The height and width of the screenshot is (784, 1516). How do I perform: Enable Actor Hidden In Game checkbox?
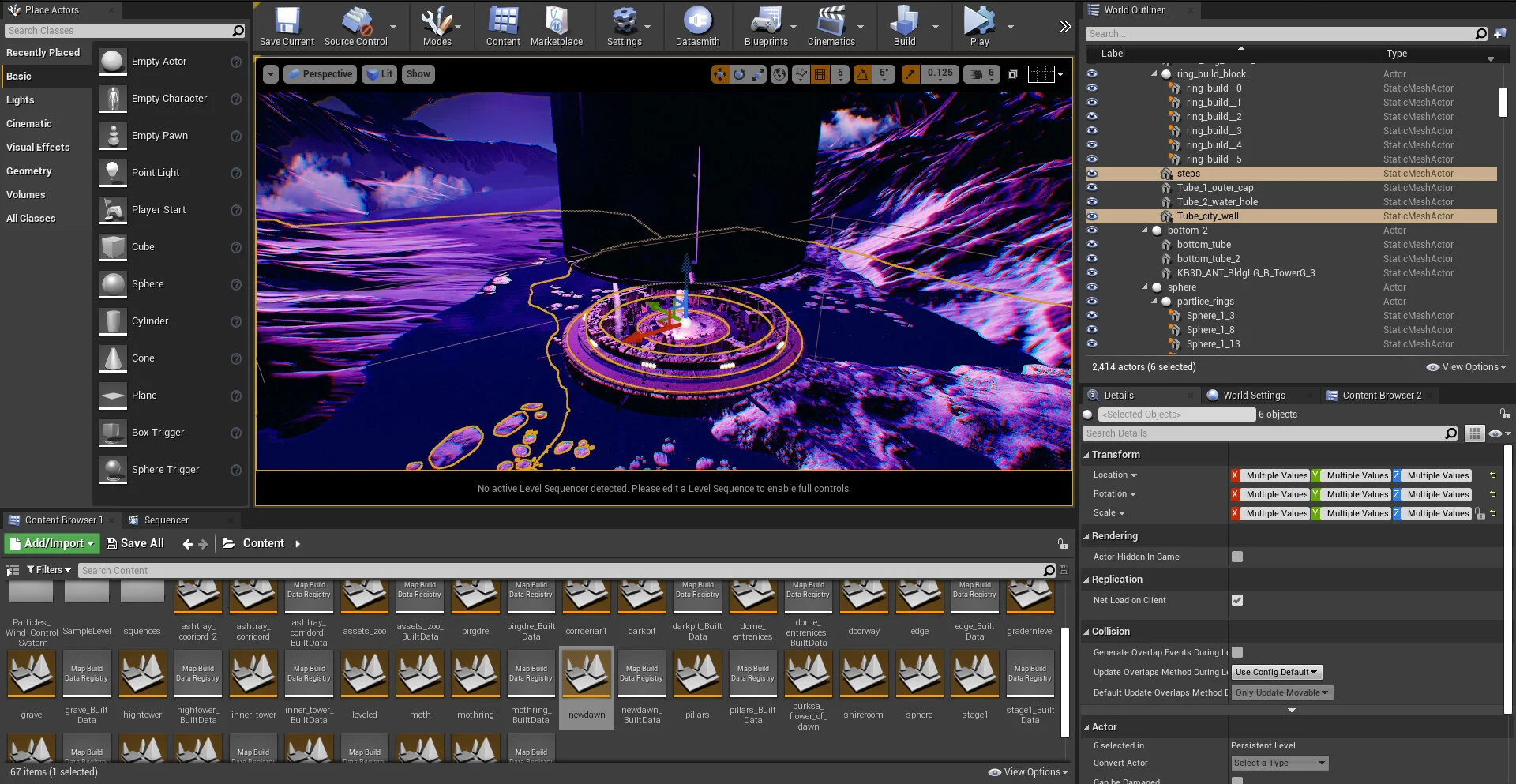coord(1237,557)
